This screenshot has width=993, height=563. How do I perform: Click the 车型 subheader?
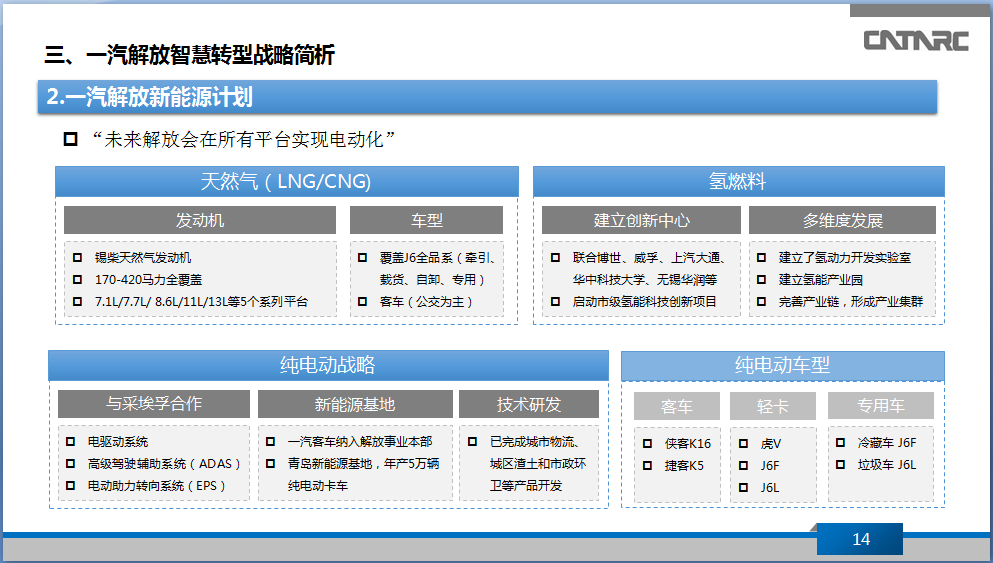tap(426, 220)
